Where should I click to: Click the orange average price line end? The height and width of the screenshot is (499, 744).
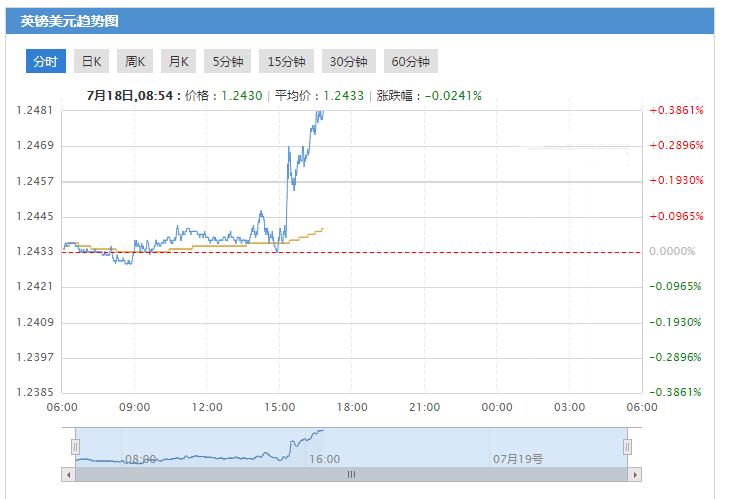322,229
